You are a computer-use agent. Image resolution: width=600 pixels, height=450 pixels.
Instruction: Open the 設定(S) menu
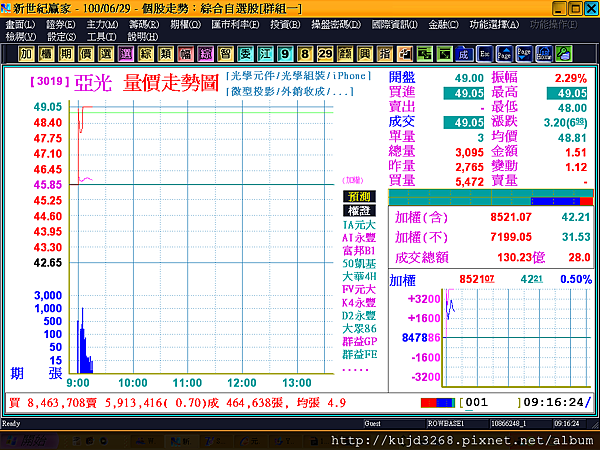[61, 37]
